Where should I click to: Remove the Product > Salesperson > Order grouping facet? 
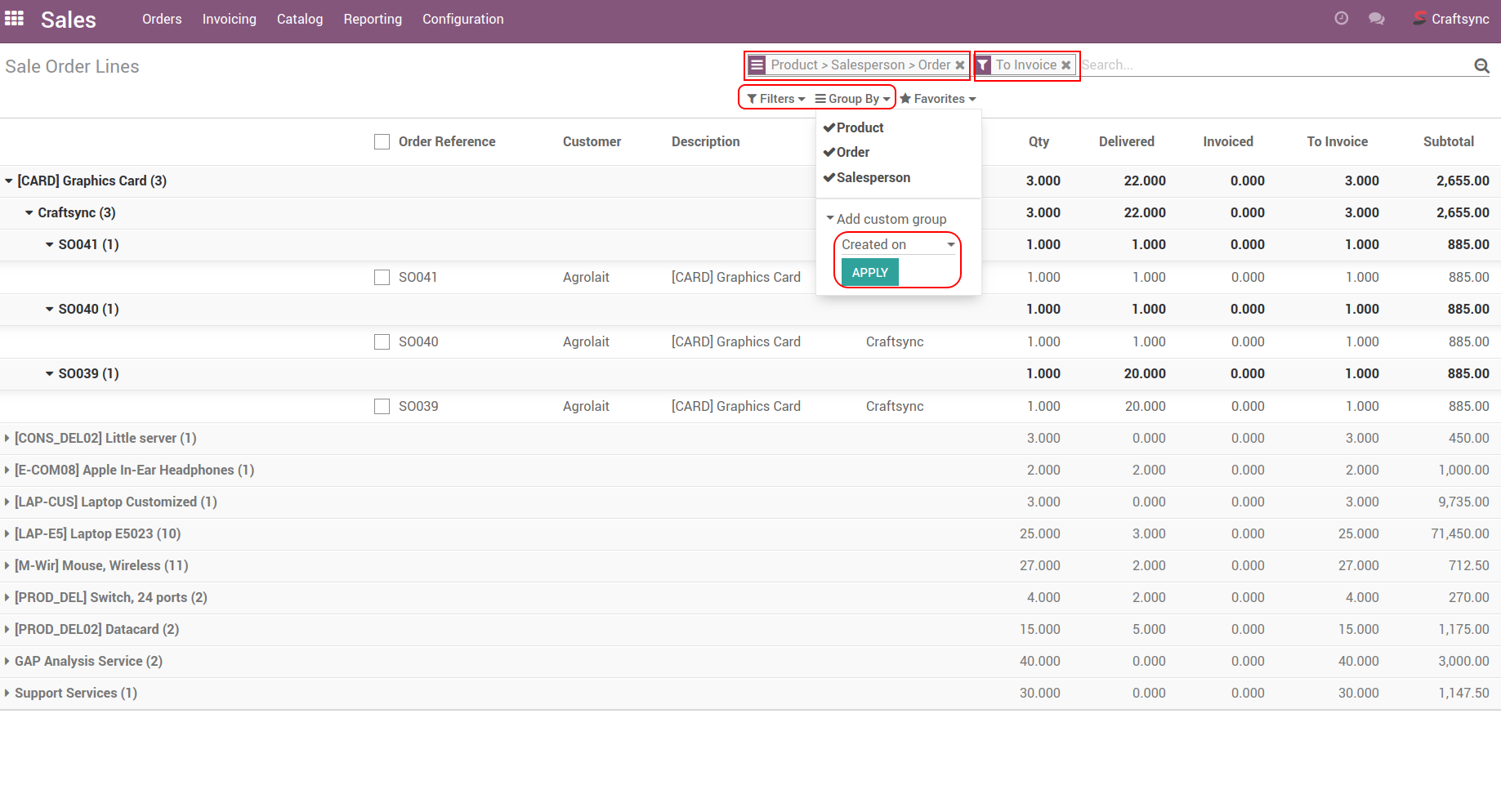[960, 65]
